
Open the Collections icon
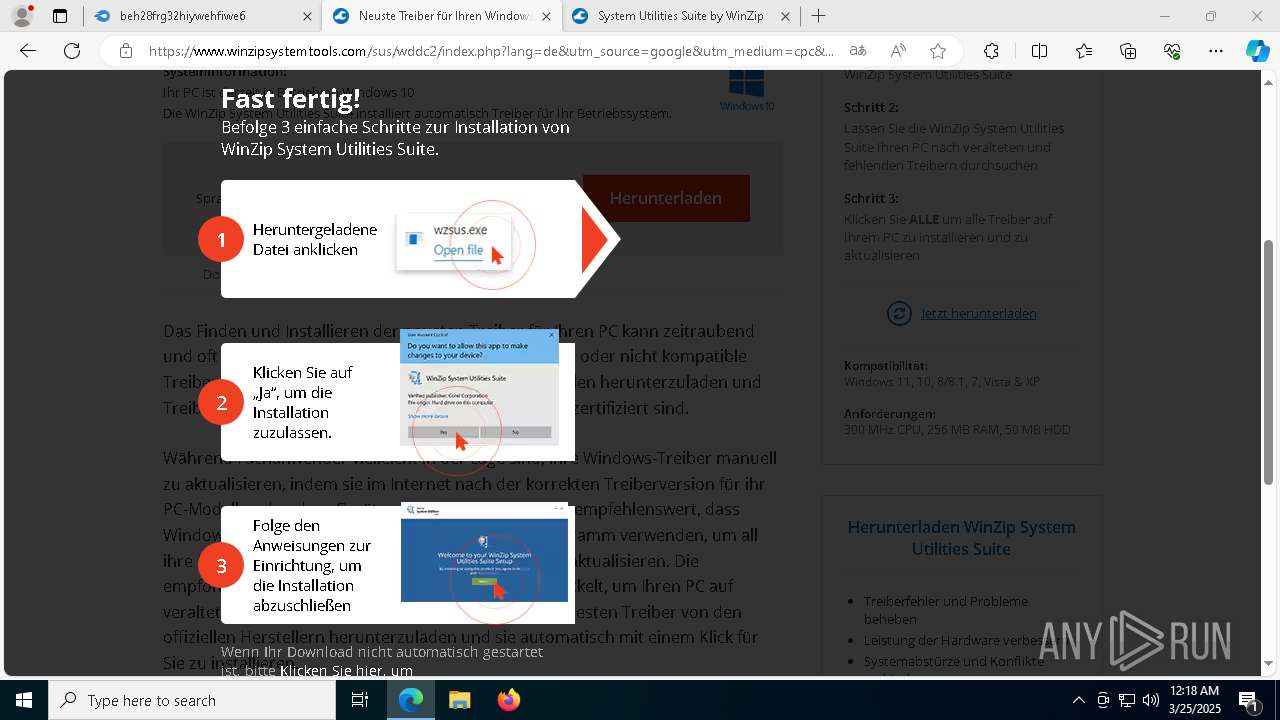[1128, 51]
